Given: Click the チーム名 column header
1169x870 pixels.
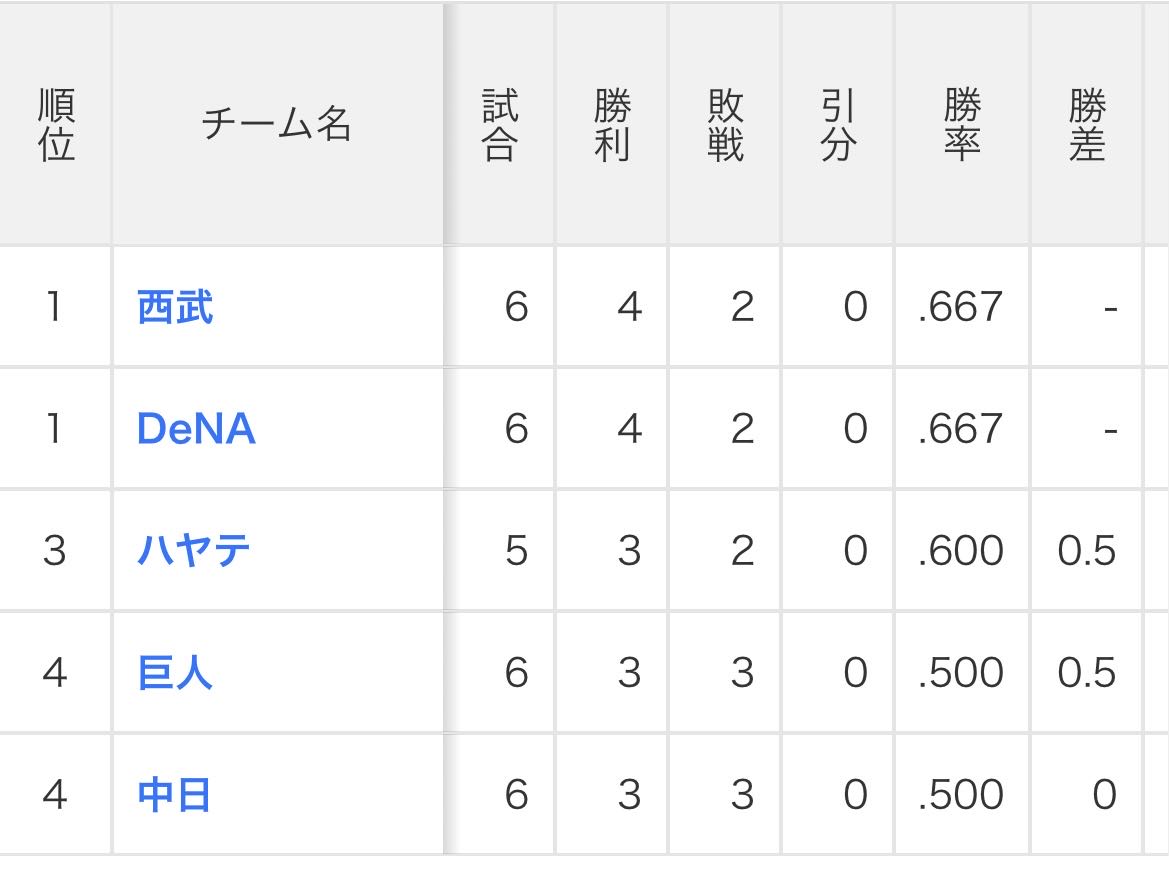Looking at the screenshot, I should (x=277, y=125).
